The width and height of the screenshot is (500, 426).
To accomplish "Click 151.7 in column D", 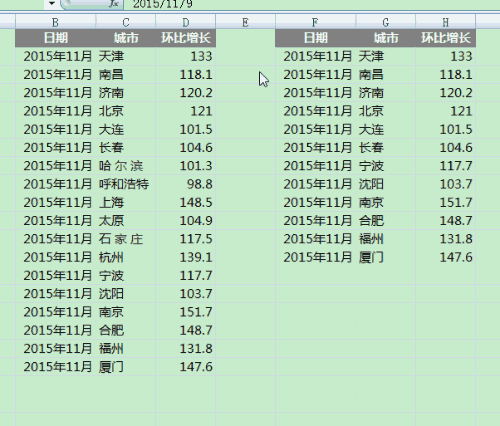I will pyautogui.click(x=186, y=312).
